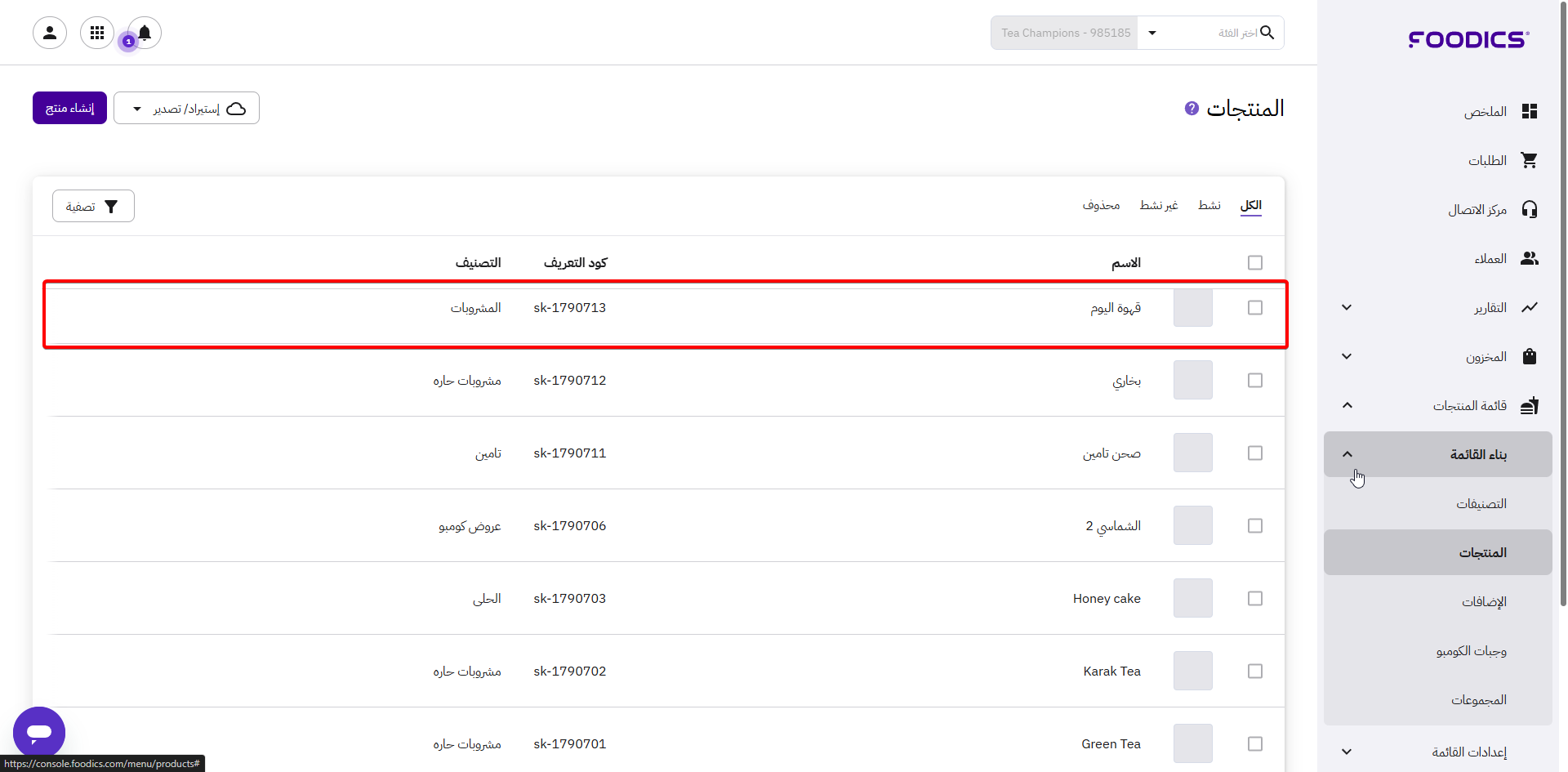Click the help question mark beside المنتجات

click(x=1192, y=108)
